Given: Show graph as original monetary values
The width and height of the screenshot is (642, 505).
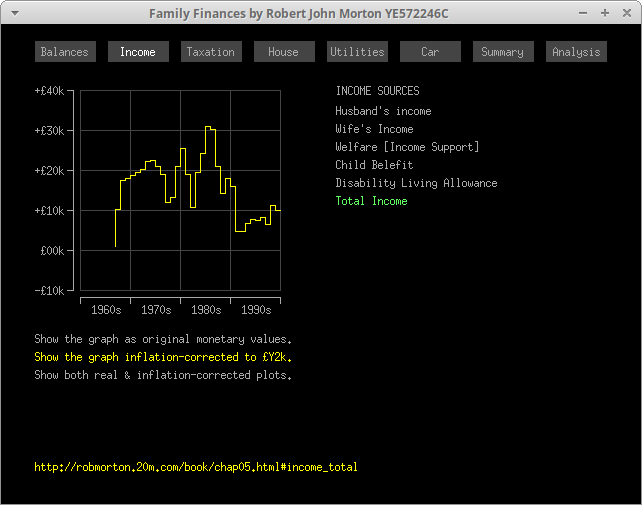Looking at the screenshot, I should pyautogui.click(x=163, y=340).
